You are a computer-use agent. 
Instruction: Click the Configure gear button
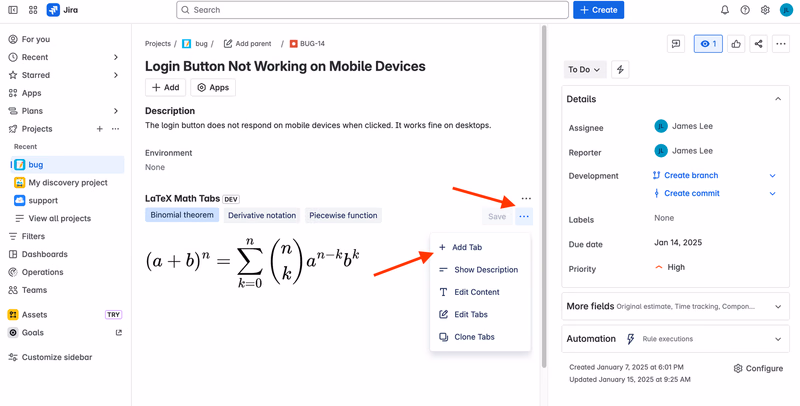[x=758, y=368]
